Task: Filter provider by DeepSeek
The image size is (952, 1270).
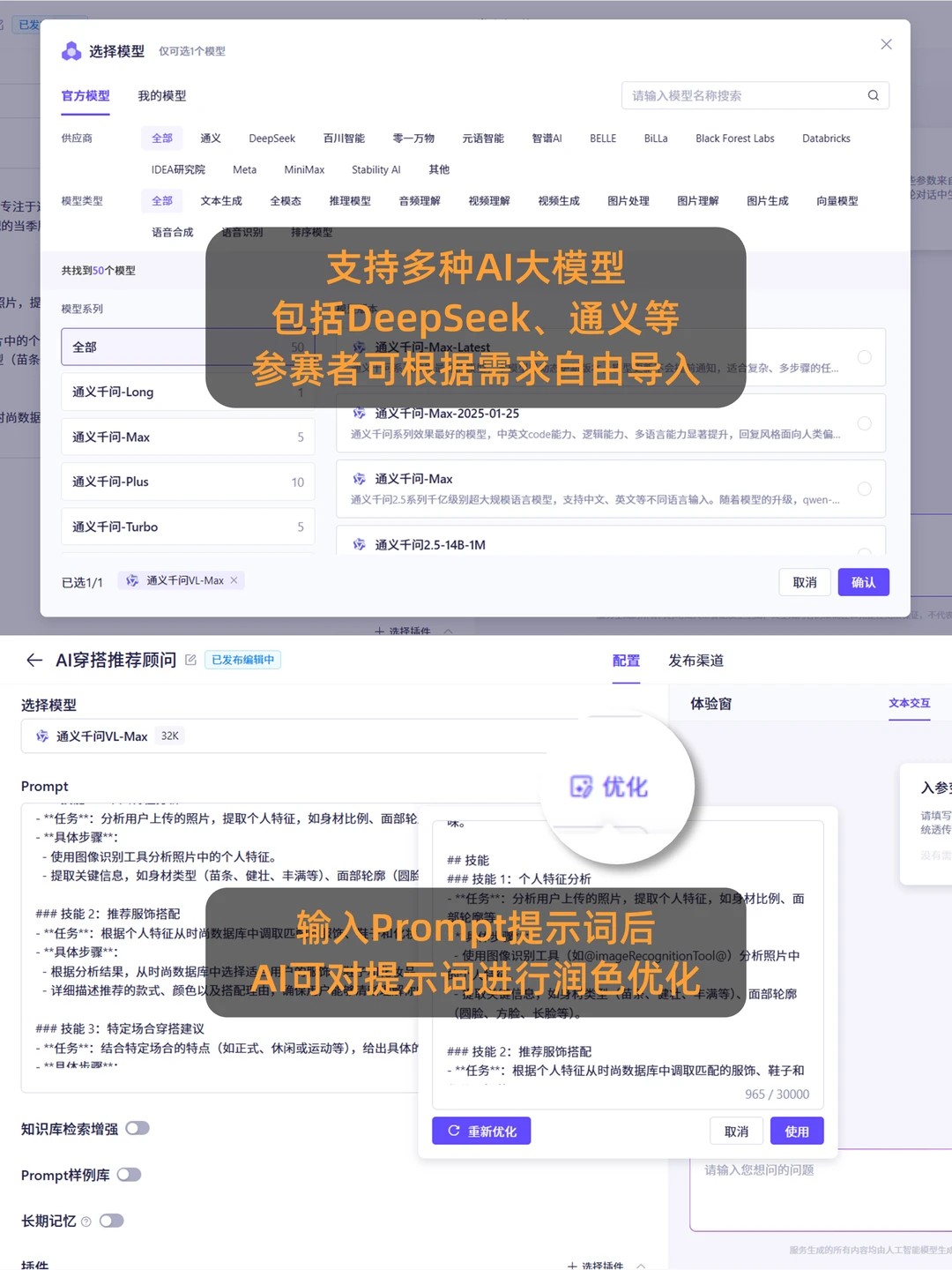Action: coord(271,138)
